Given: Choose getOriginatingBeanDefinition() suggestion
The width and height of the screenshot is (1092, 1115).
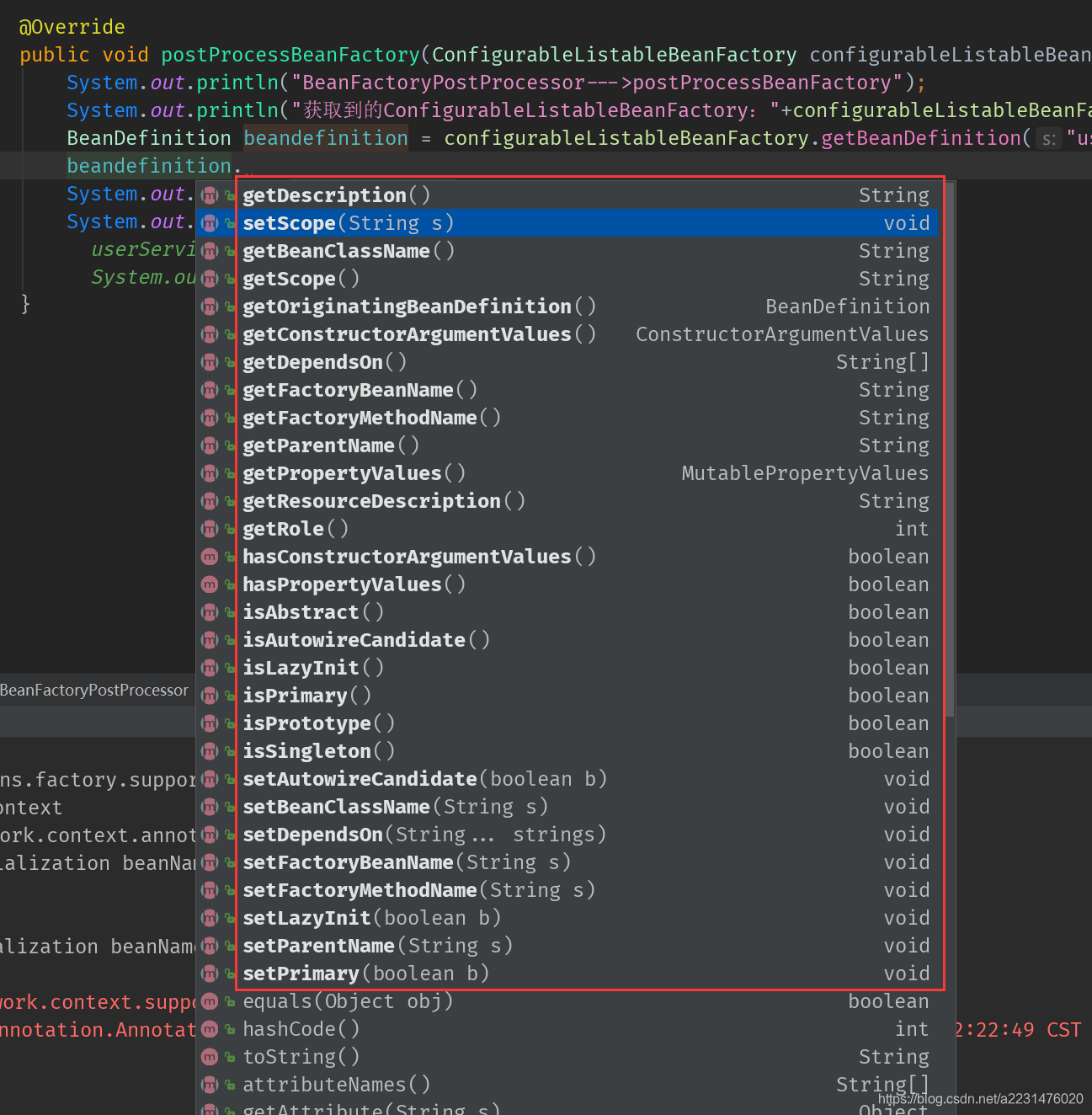Looking at the screenshot, I should [568, 307].
